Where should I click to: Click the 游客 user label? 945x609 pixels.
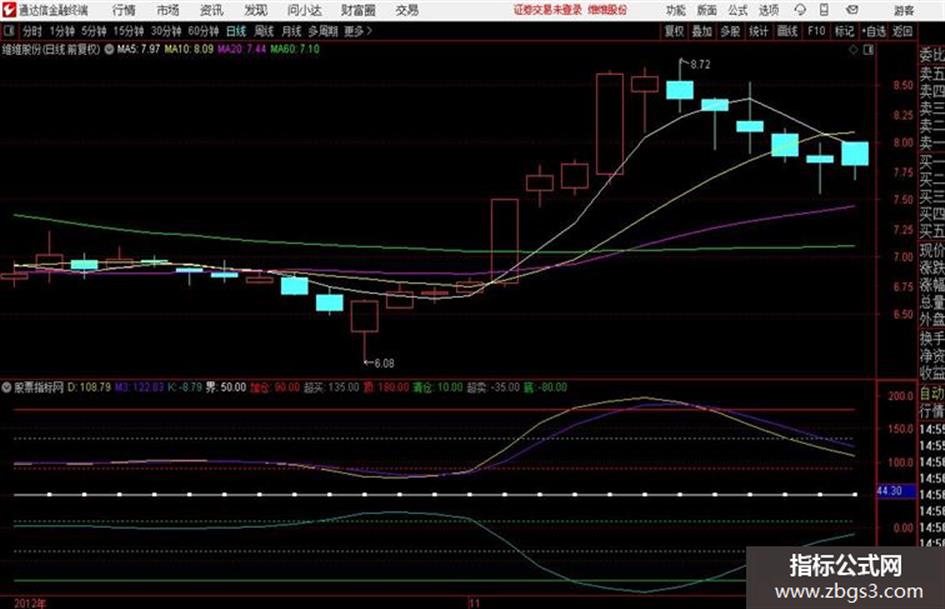coord(904,10)
